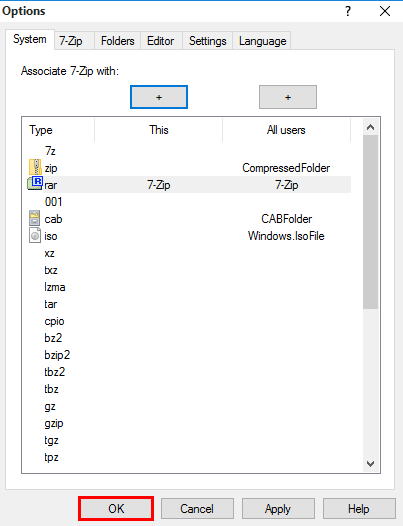
Task: Click the rar archive icon
Action: [35, 183]
